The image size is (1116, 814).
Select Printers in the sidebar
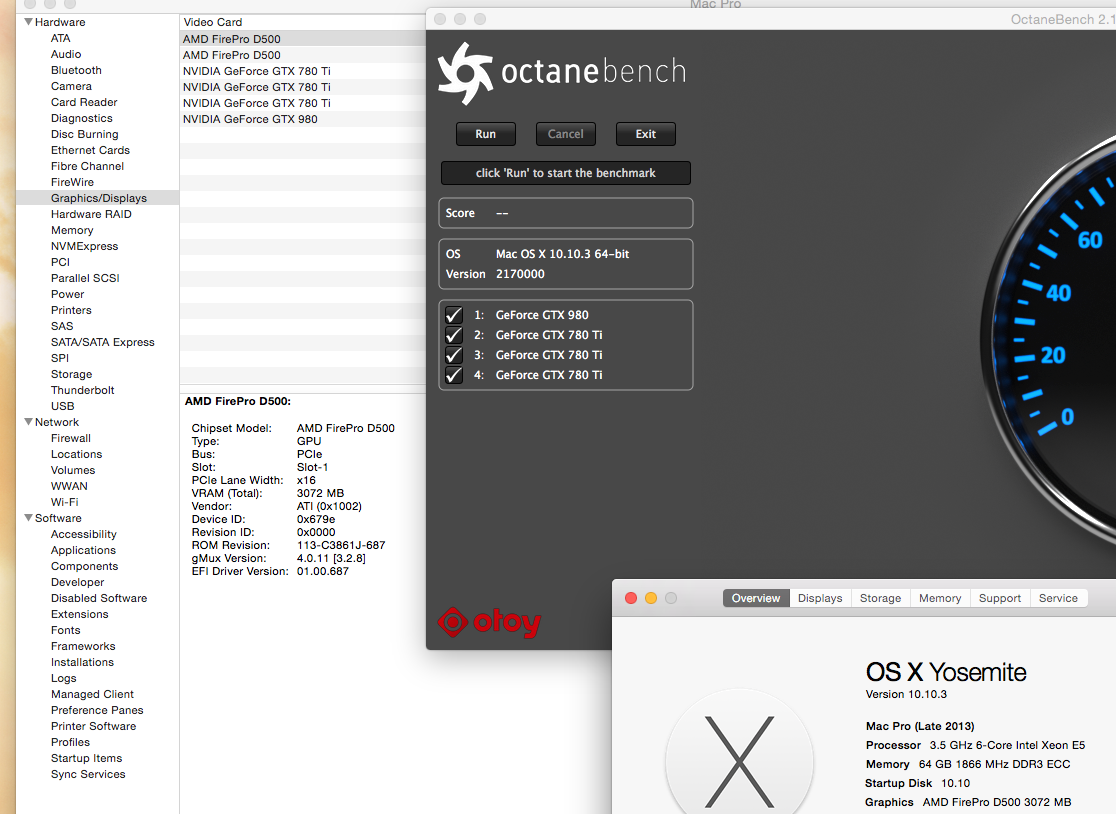pyautogui.click(x=71, y=310)
